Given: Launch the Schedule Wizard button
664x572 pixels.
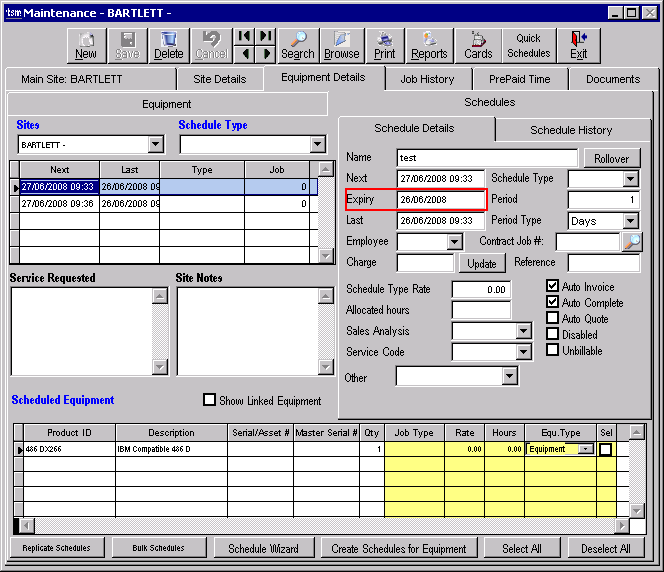Looking at the screenshot, I should [x=263, y=549].
